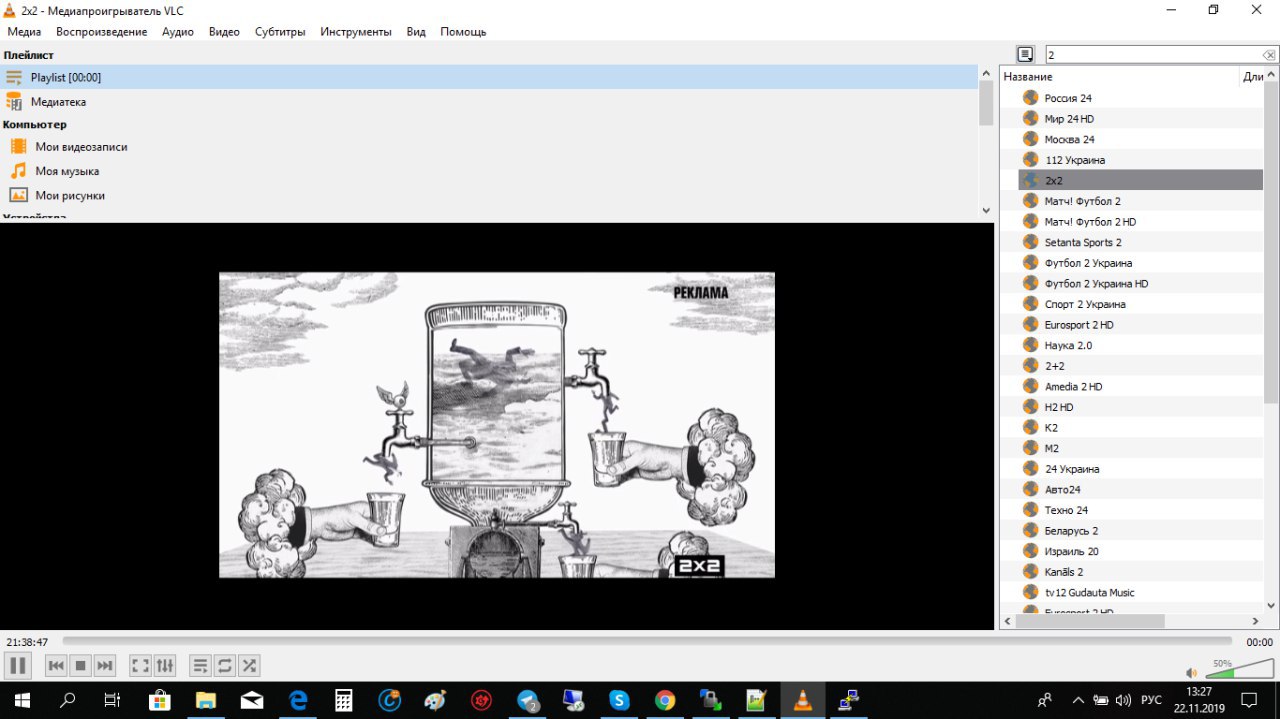
Task: Toggle random shuffle playback
Action: coord(249,665)
